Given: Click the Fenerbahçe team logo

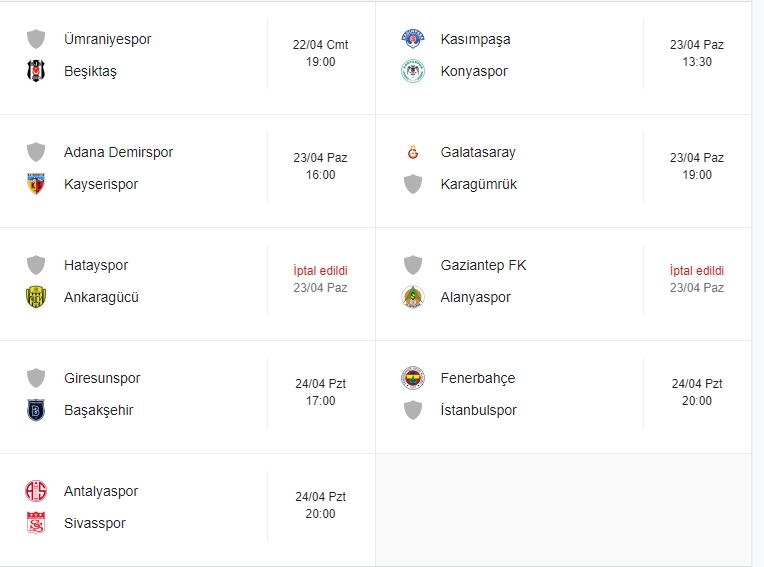Looking at the screenshot, I should pos(412,378).
